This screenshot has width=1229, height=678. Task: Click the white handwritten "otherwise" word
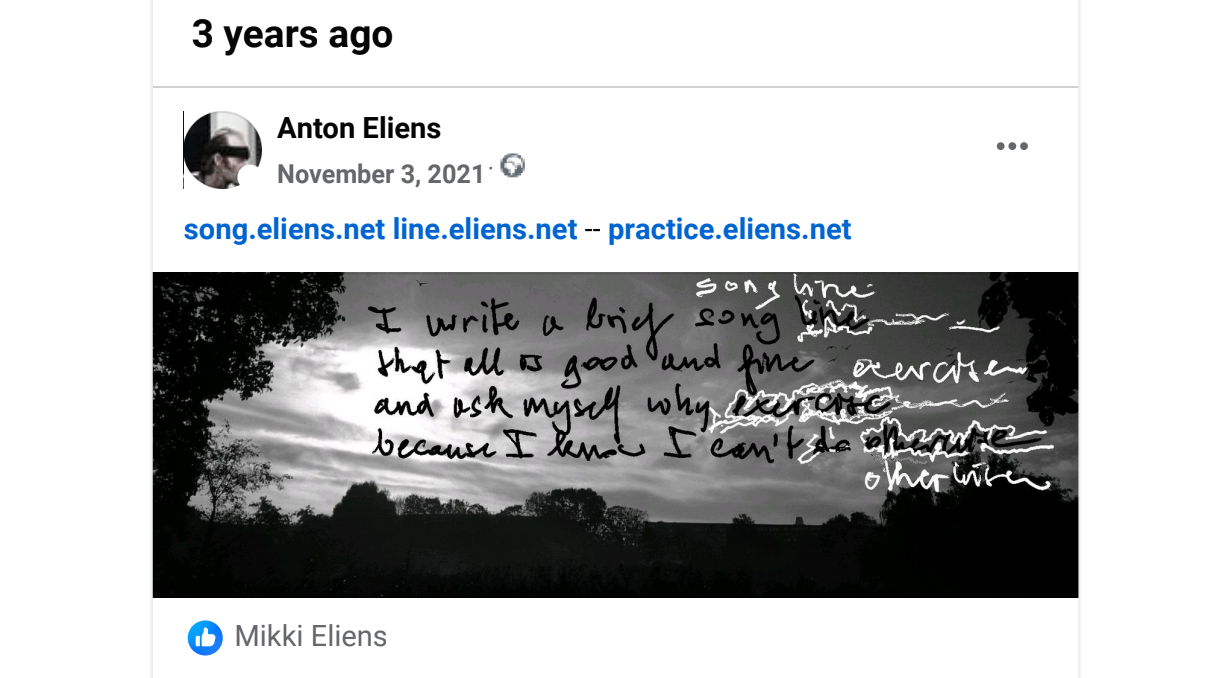pyautogui.click(x=955, y=478)
